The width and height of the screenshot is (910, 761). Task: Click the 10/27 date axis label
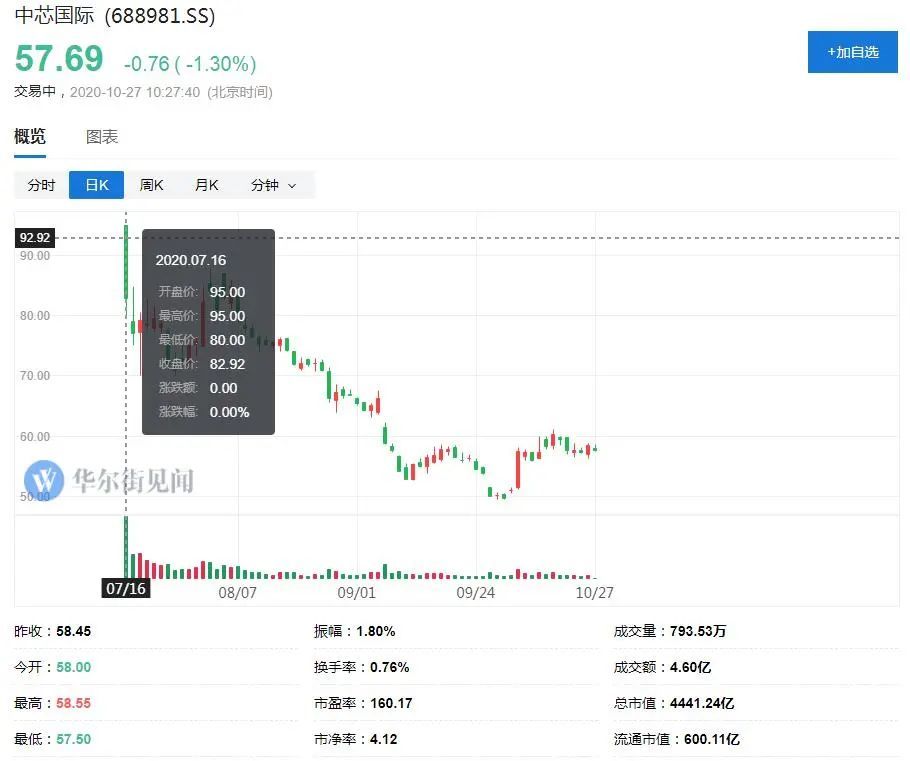click(594, 593)
